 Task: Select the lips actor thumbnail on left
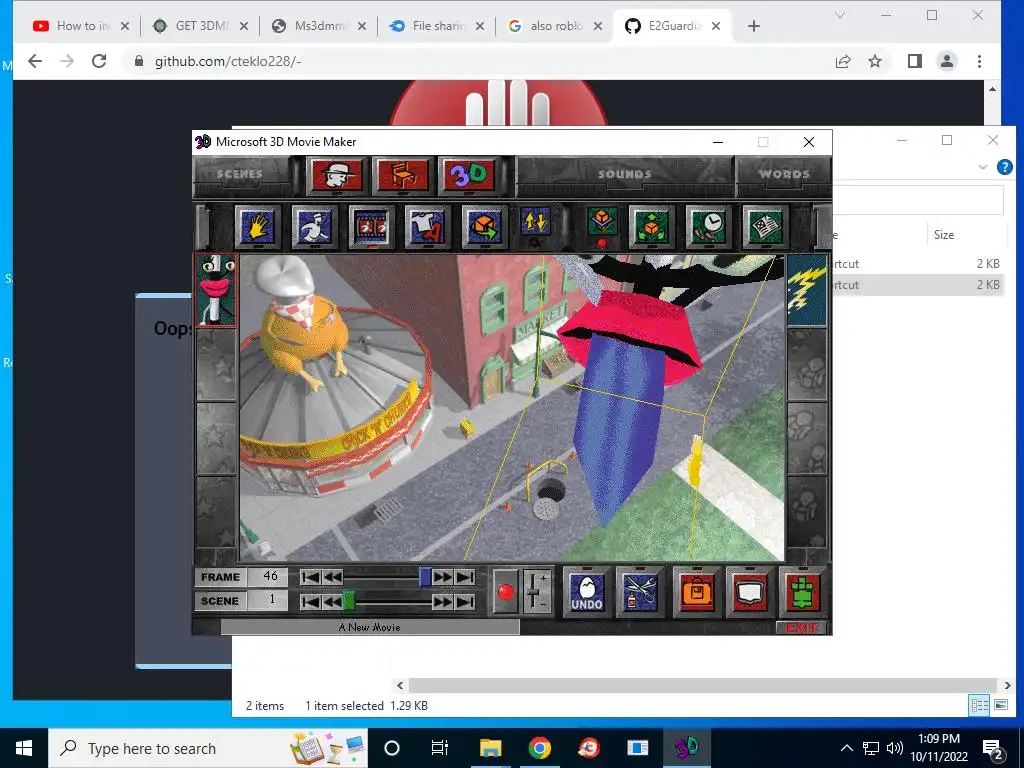[x=216, y=290]
